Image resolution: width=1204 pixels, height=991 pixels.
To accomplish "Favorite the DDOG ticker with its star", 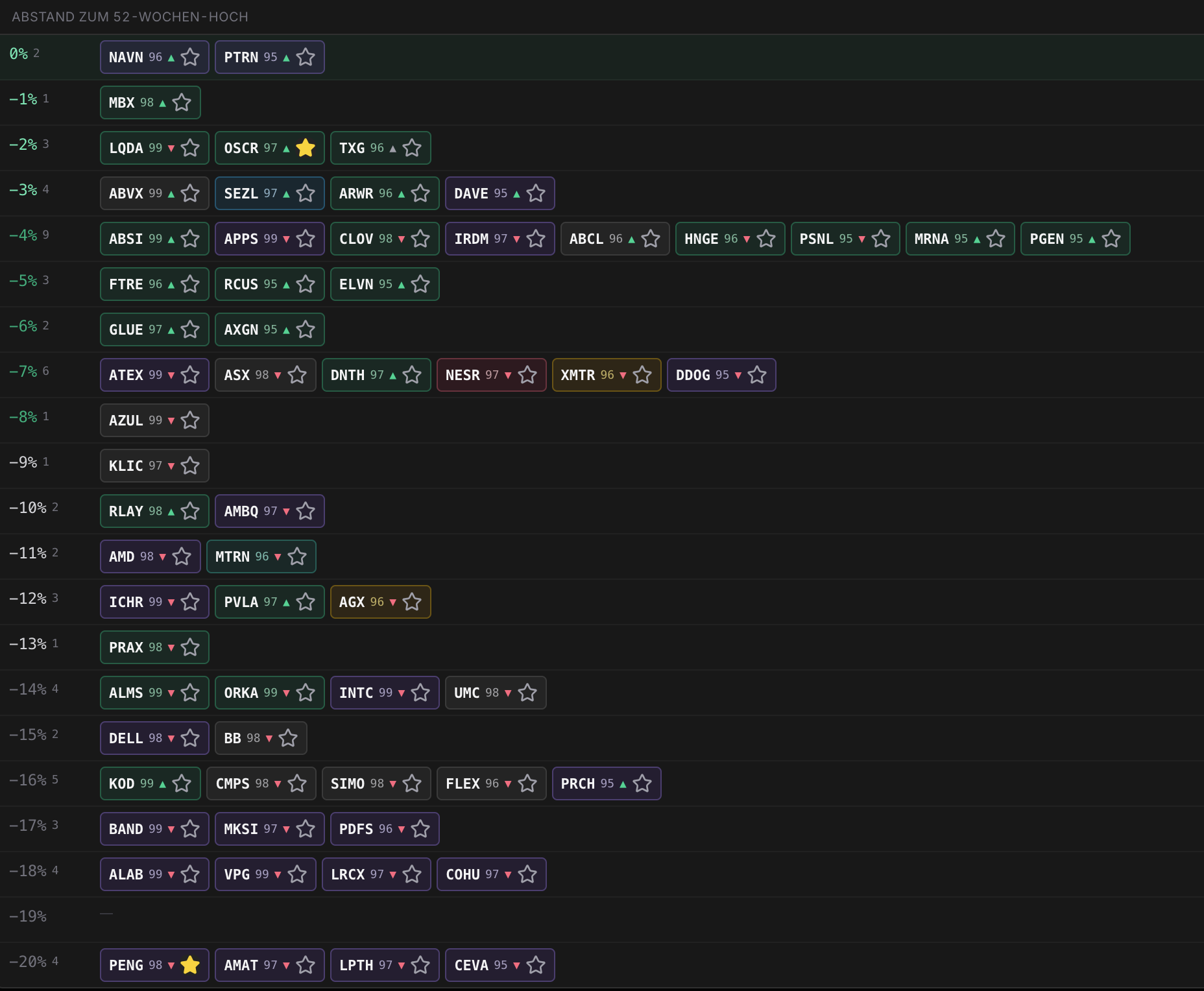I will click(757, 375).
